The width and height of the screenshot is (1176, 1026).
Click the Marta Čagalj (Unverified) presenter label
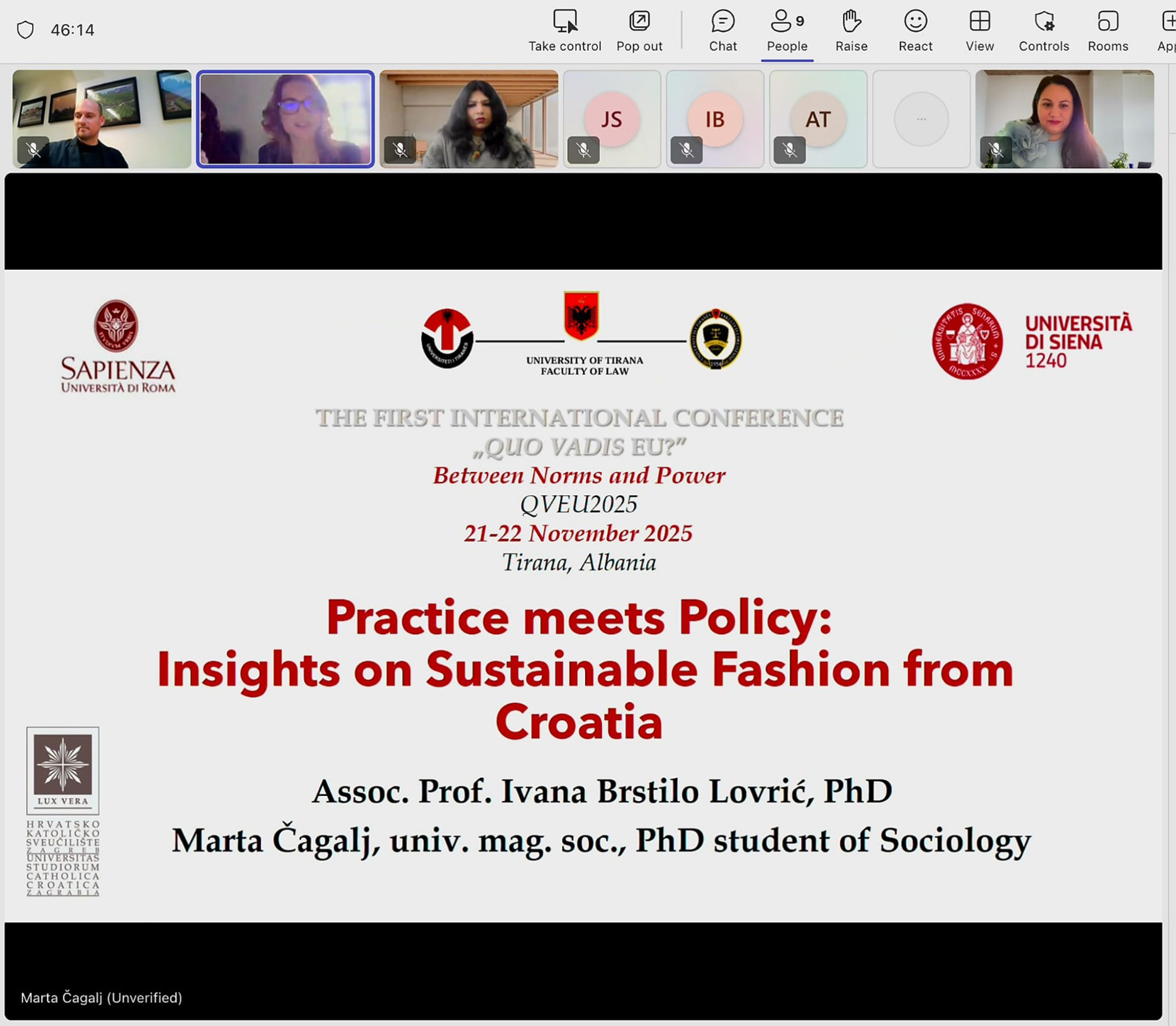102,997
